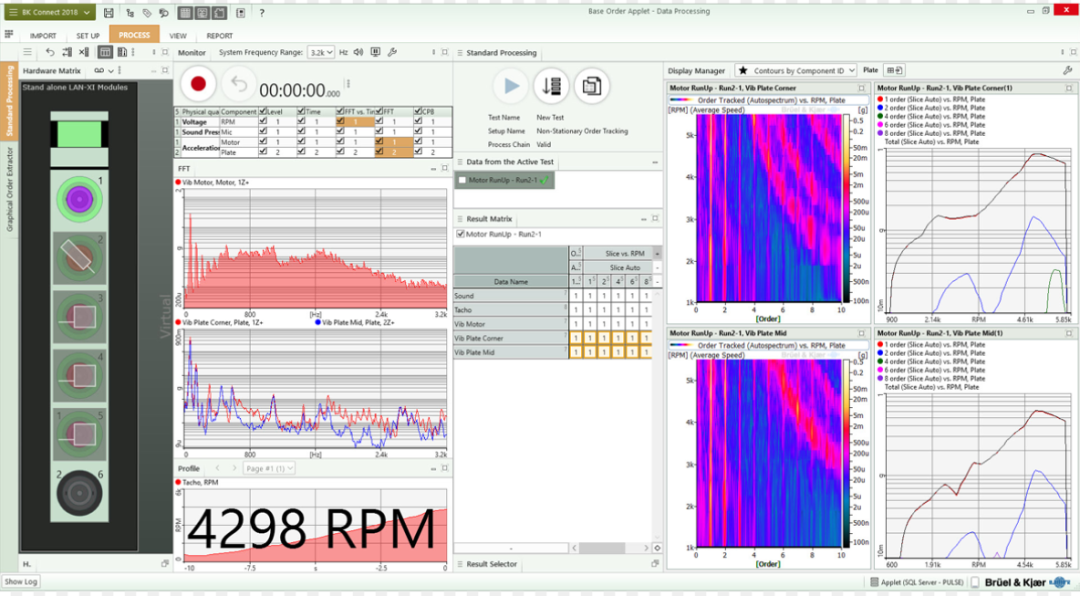This screenshot has height=596, width=1080.
Task: Click the grid icon left of IMPORT tab
Action: (9, 34)
